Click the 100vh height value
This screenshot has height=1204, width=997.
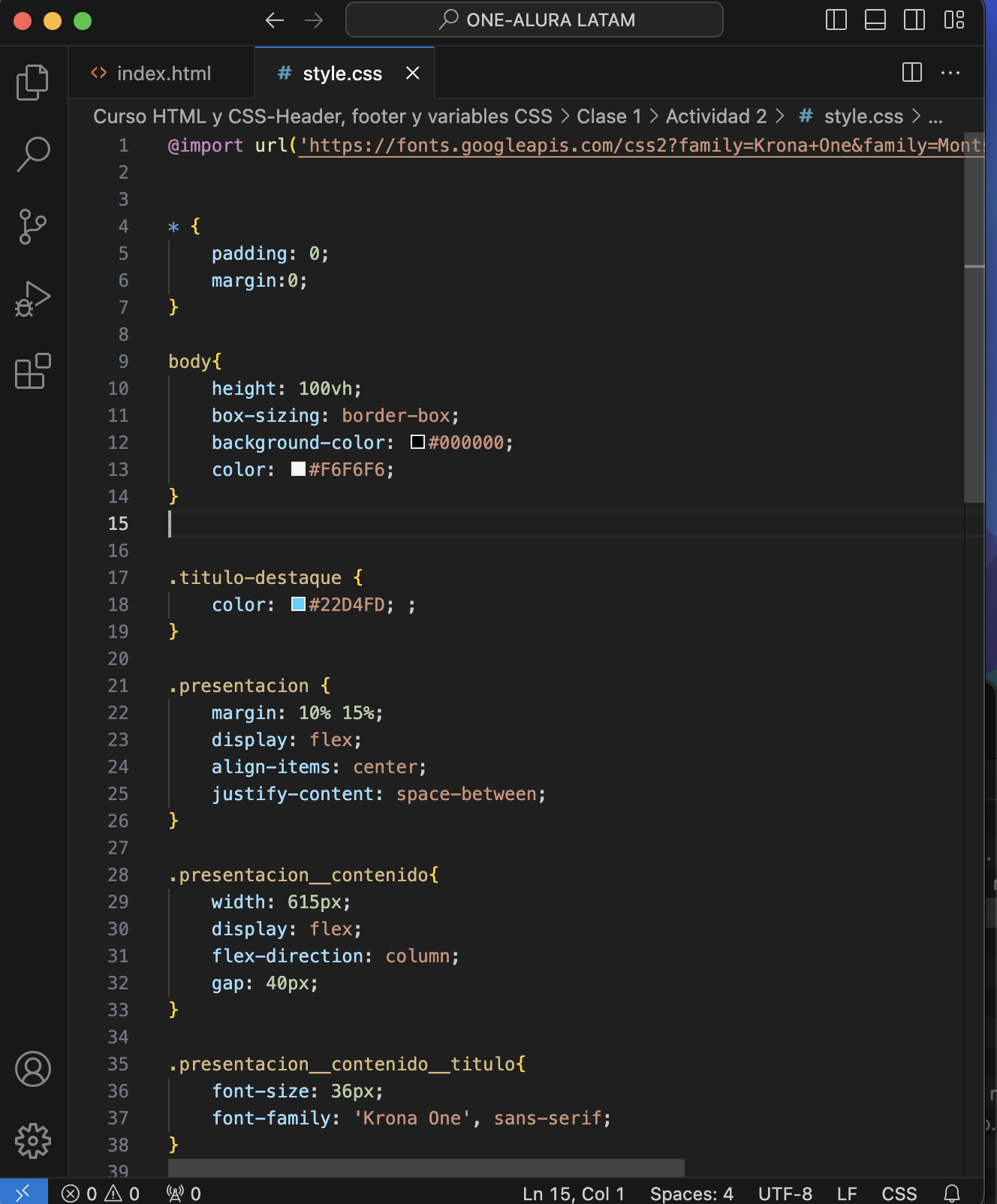[x=325, y=388]
